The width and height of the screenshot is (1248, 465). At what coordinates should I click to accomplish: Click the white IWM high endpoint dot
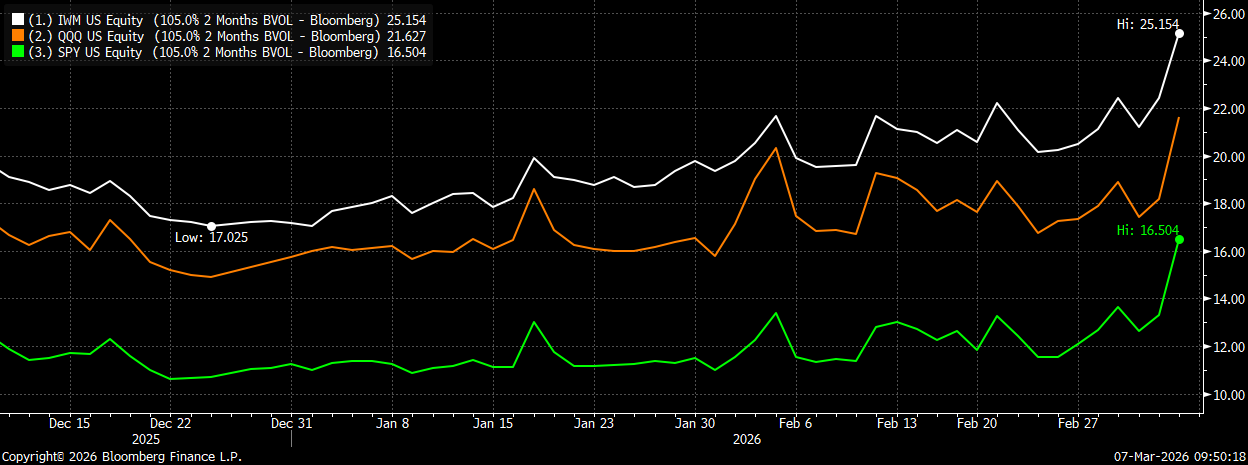[1180, 34]
